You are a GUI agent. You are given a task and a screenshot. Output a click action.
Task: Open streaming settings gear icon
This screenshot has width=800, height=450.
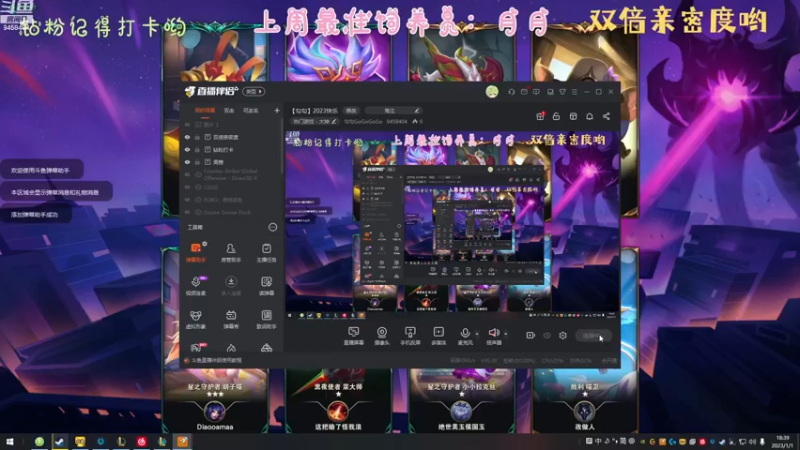click(x=563, y=335)
